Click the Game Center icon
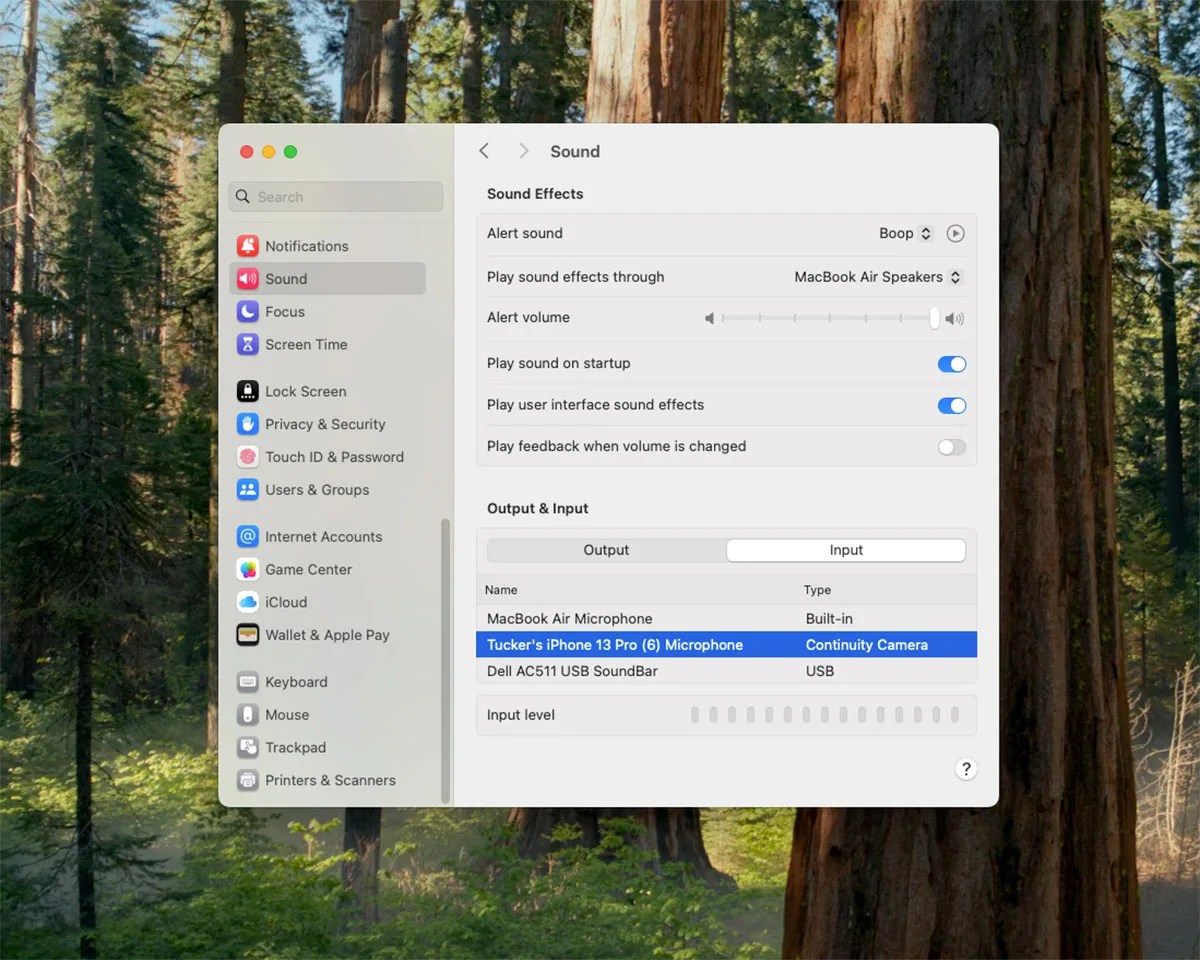Image resolution: width=1200 pixels, height=960 pixels. pos(247,570)
